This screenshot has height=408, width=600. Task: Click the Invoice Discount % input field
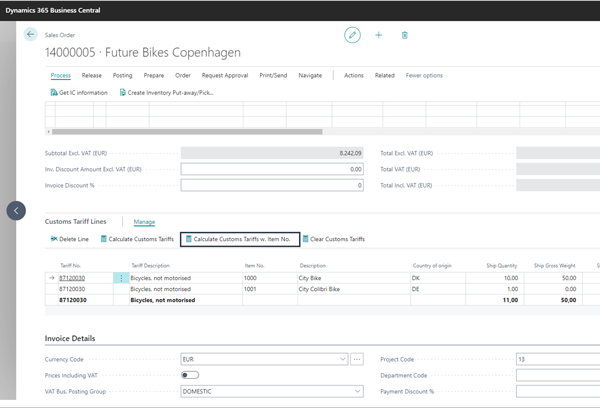click(272, 185)
